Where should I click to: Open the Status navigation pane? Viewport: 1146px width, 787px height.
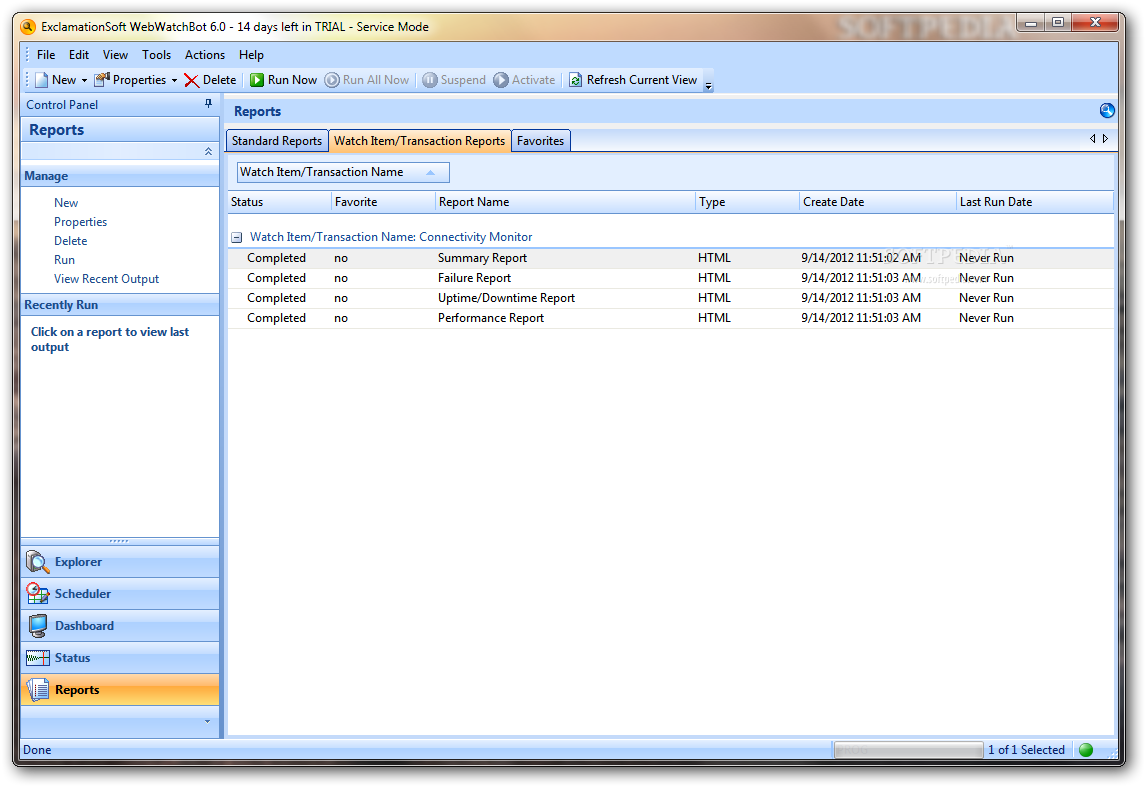(x=120, y=658)
